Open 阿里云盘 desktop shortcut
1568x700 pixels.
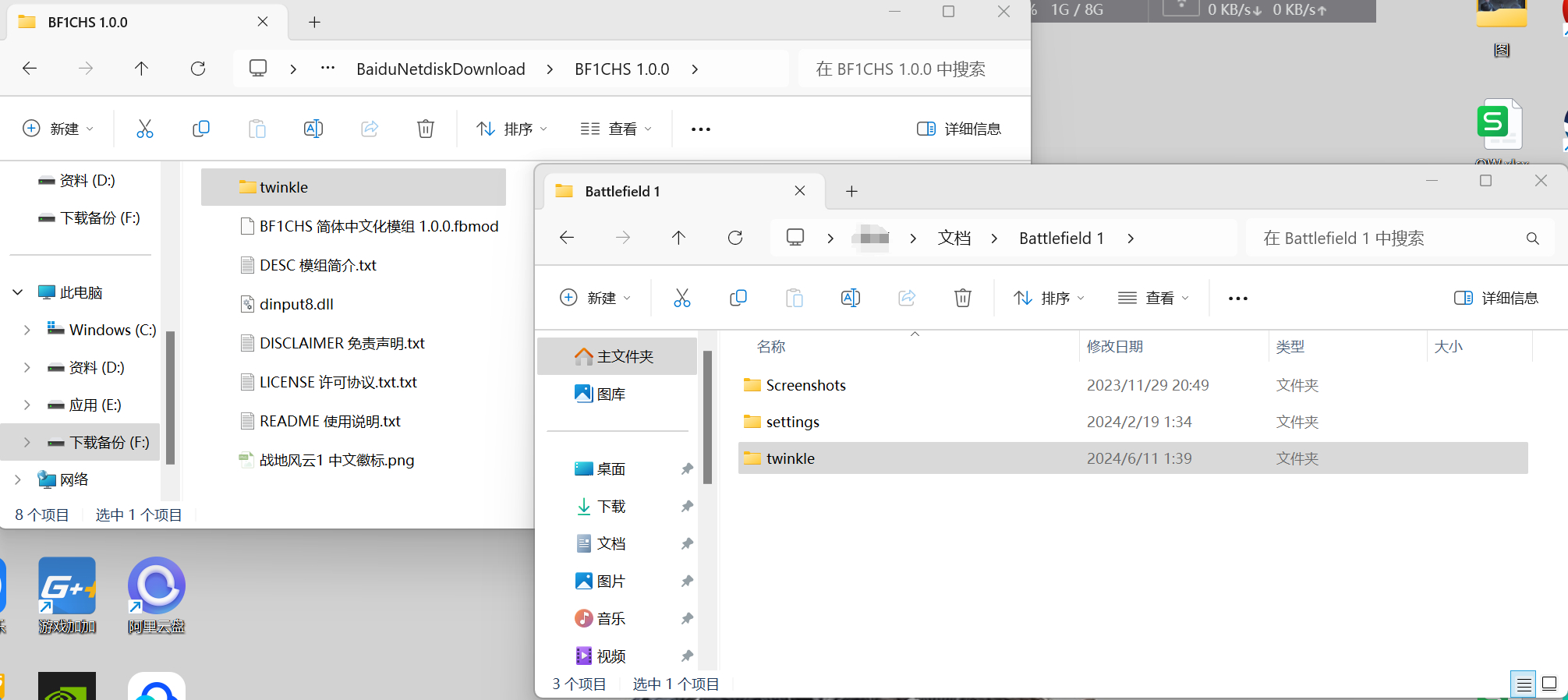[157, 595]
